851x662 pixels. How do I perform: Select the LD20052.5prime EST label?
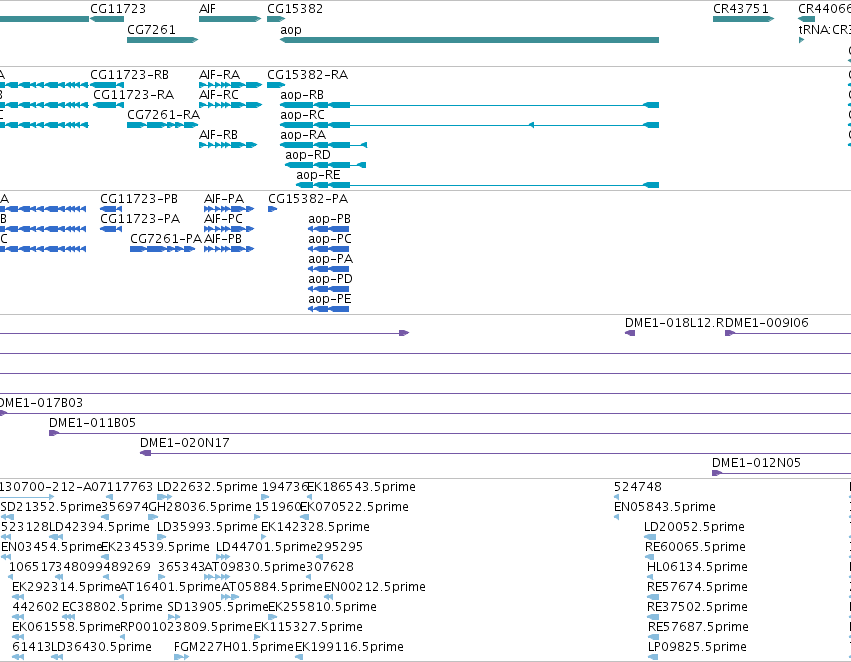pyautogui.click(x=694, y=527)
